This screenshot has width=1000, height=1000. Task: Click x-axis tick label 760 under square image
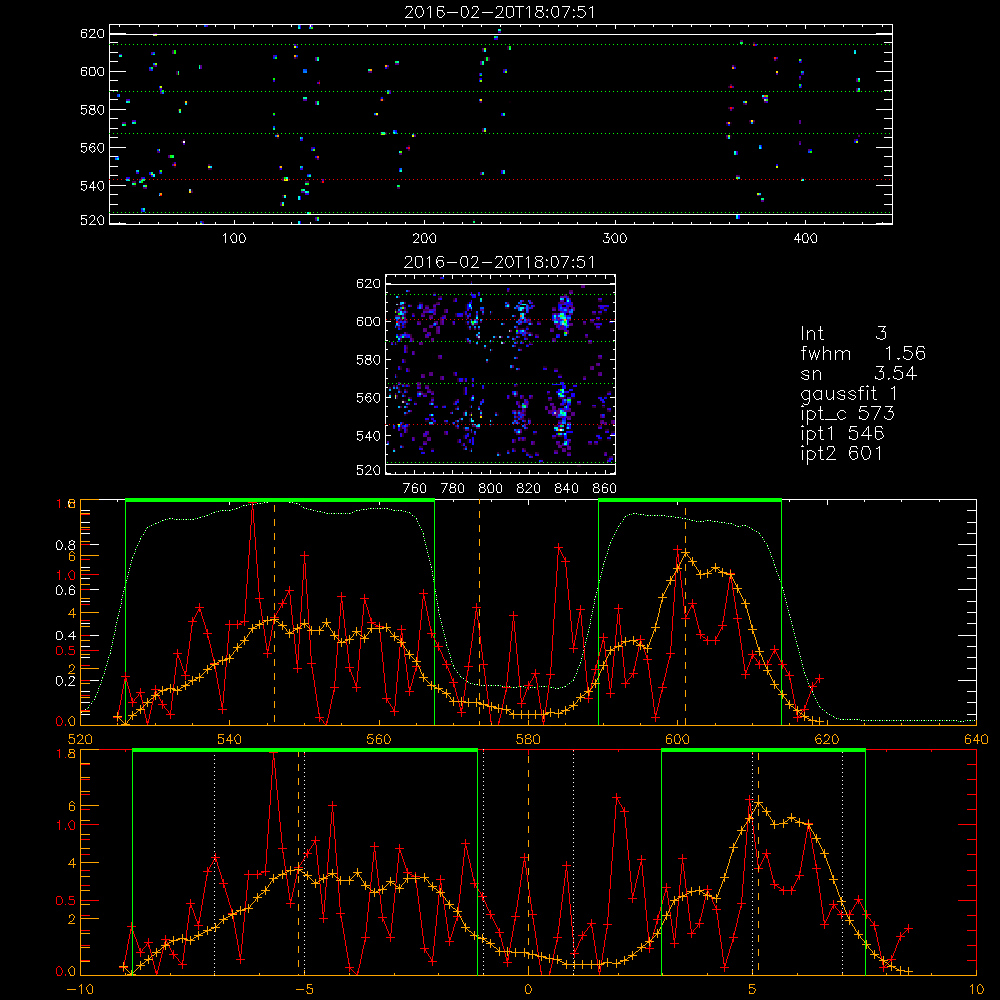tap(415, 489)
